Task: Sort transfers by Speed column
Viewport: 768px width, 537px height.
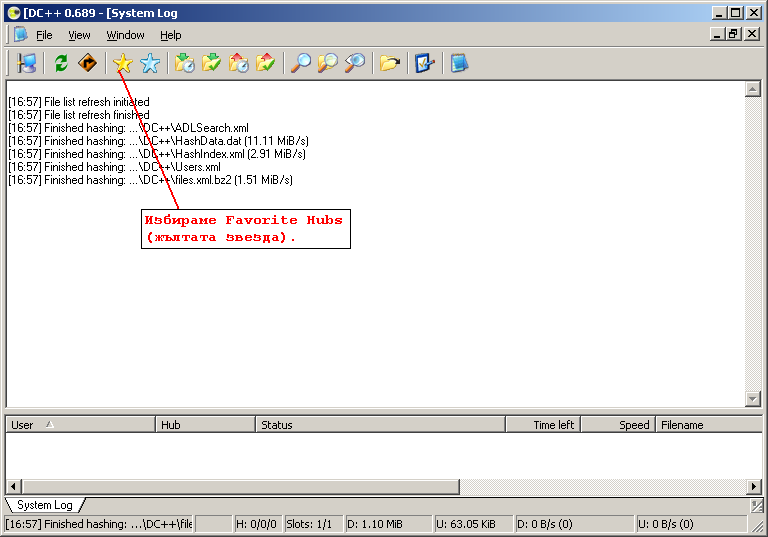Action: coord(618,425)
